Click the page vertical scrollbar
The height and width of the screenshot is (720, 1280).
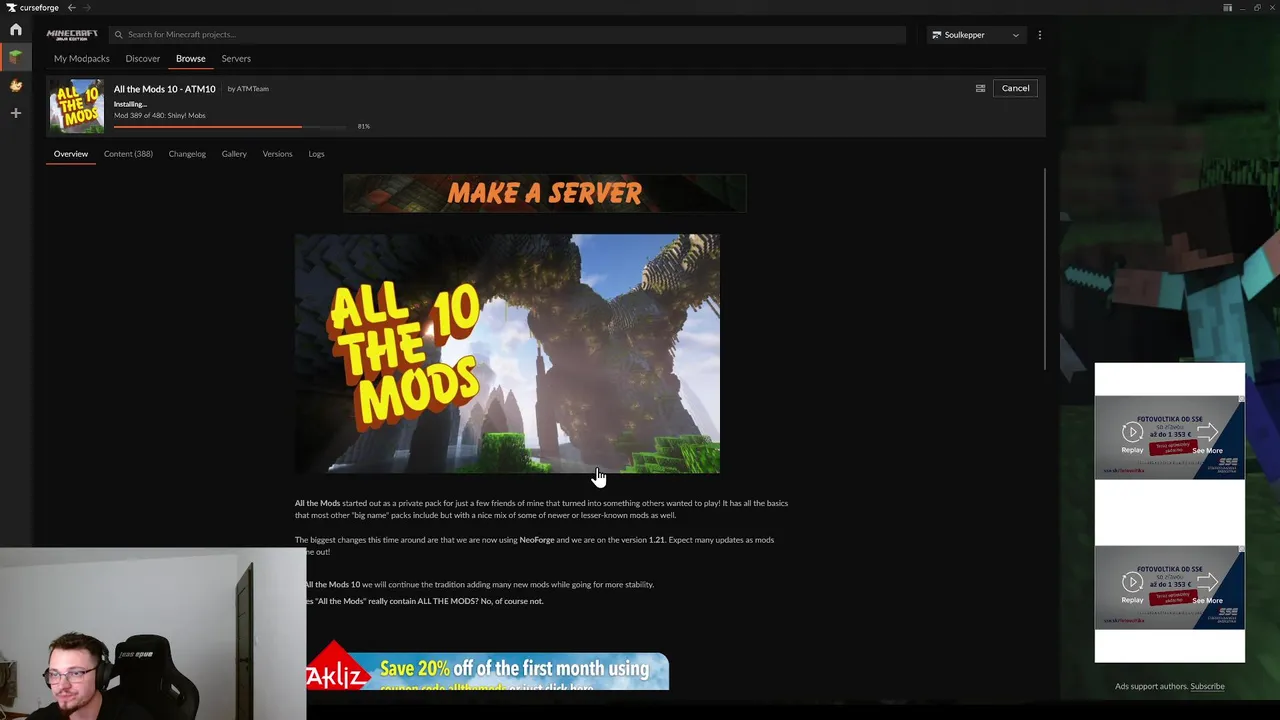pyautogui.click(x=1046, y=270)
